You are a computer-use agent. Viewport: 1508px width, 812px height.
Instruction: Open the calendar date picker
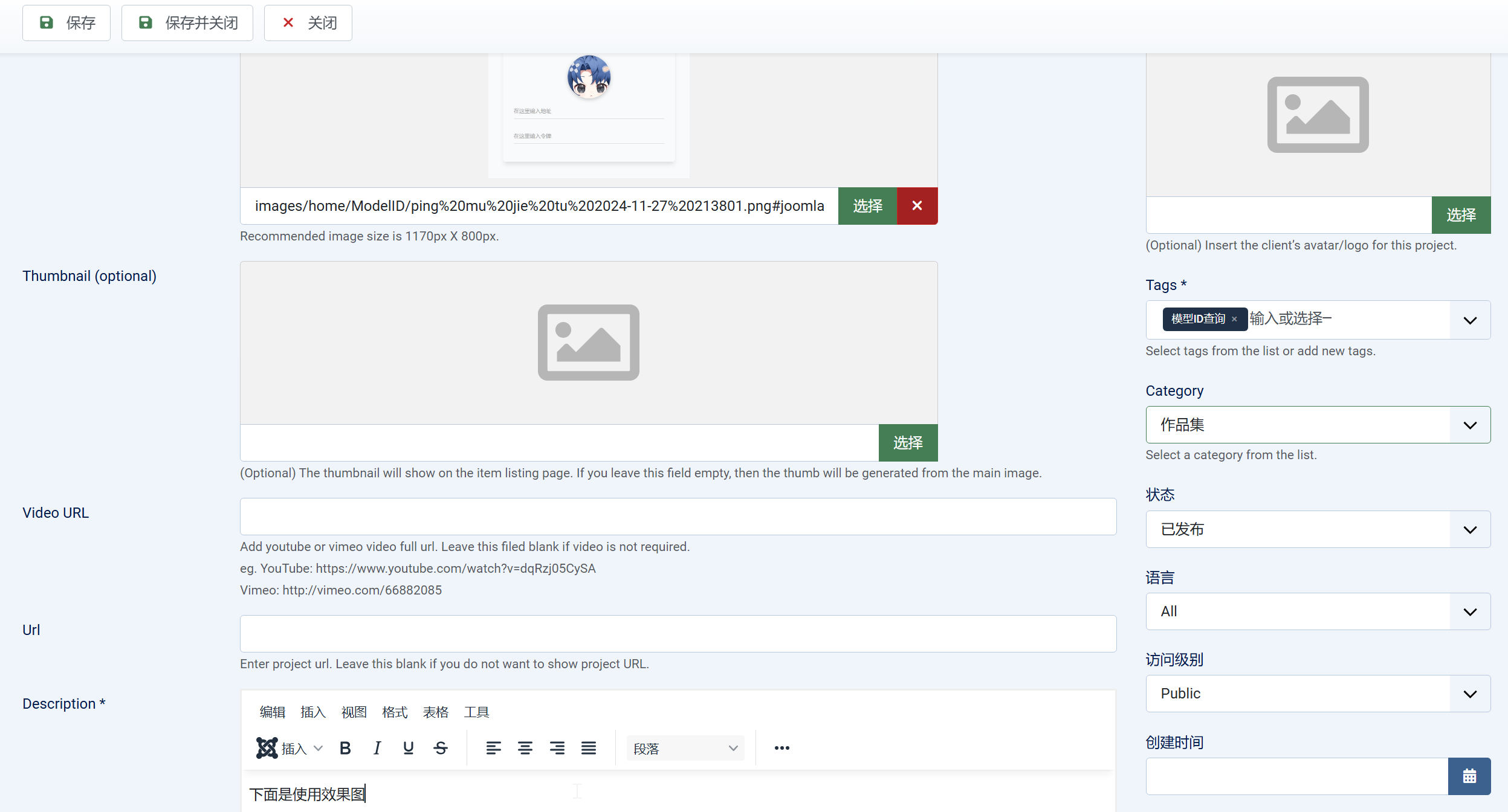pyautogui.click(x=1469, y=776)
